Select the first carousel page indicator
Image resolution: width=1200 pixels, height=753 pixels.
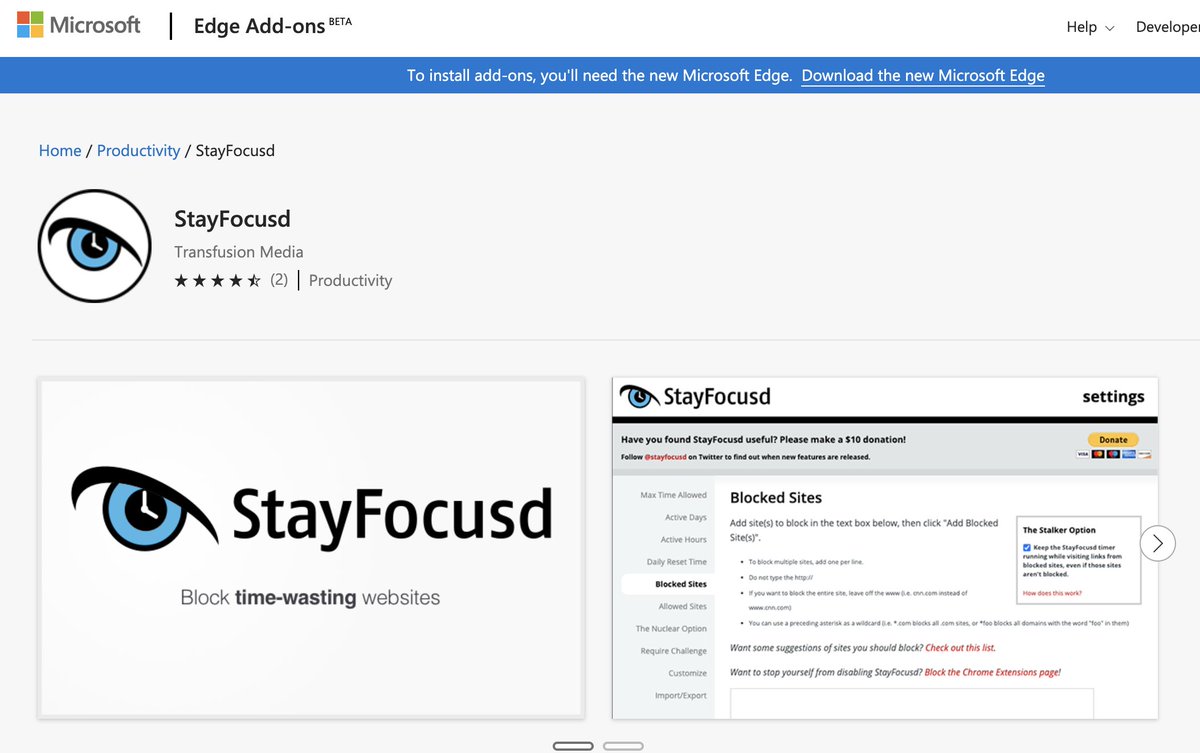pos(573,746)
